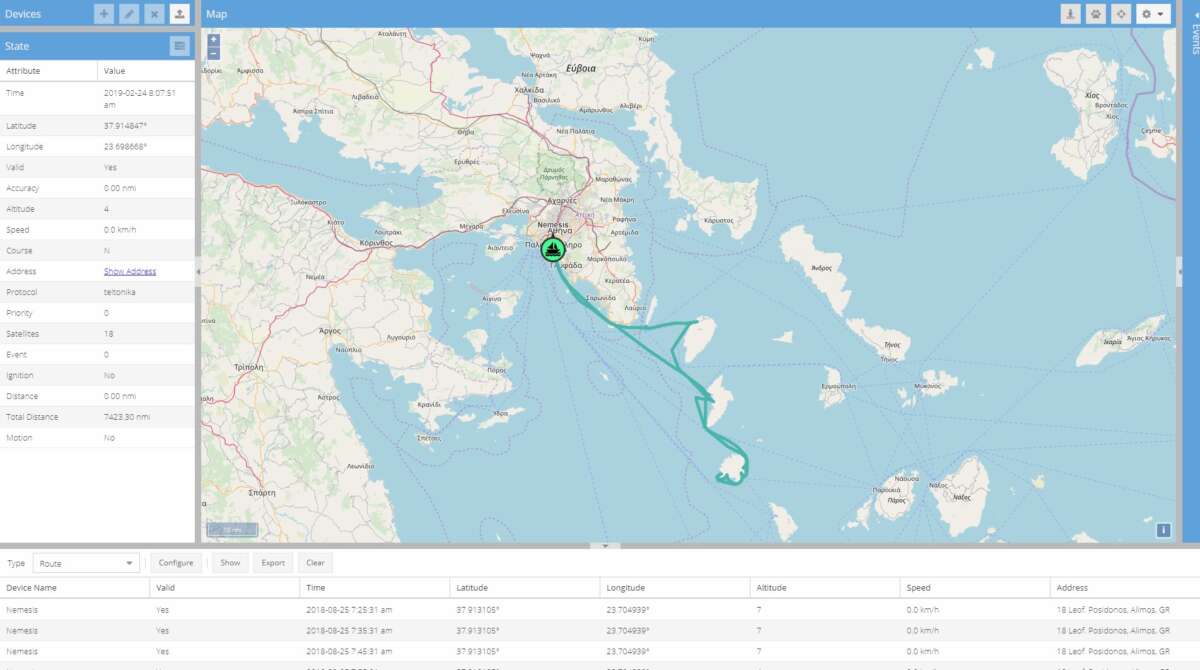Select the Nemesis boat marker on the map
Image resolution: width=1200 pixels, height=670 pixels.
click(x=553, y=248)
